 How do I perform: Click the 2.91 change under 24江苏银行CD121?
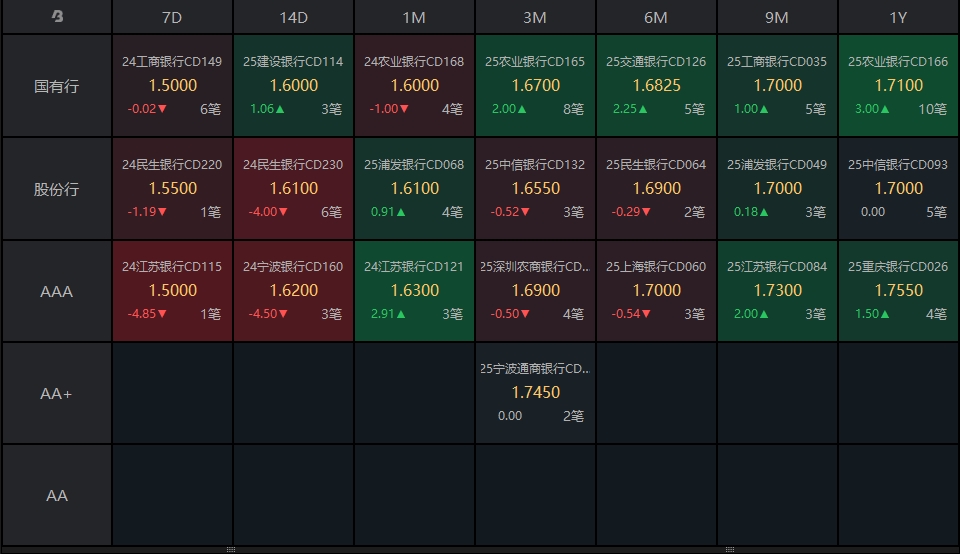tap(388, 313)
